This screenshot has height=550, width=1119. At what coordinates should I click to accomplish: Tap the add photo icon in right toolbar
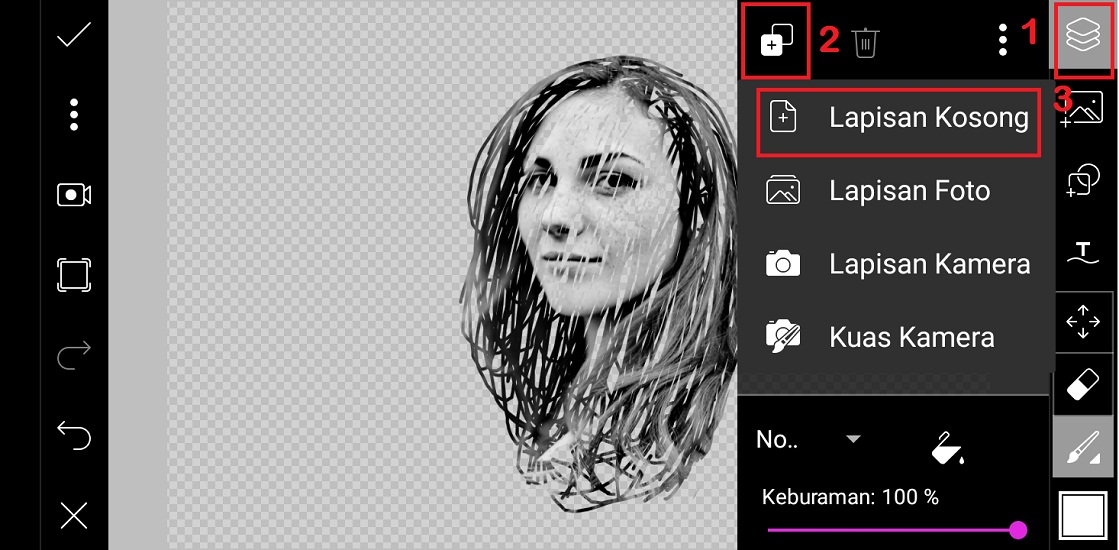coord(1083,109)
